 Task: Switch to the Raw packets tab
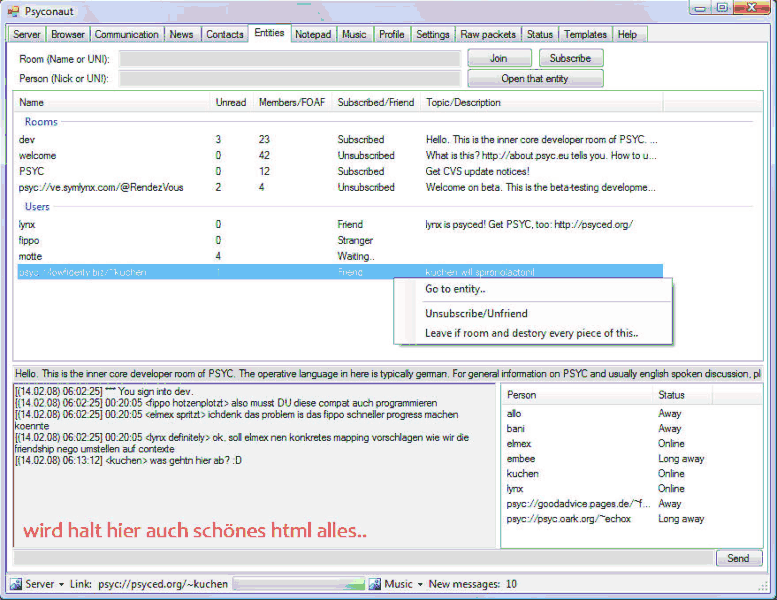pos(488,34)
